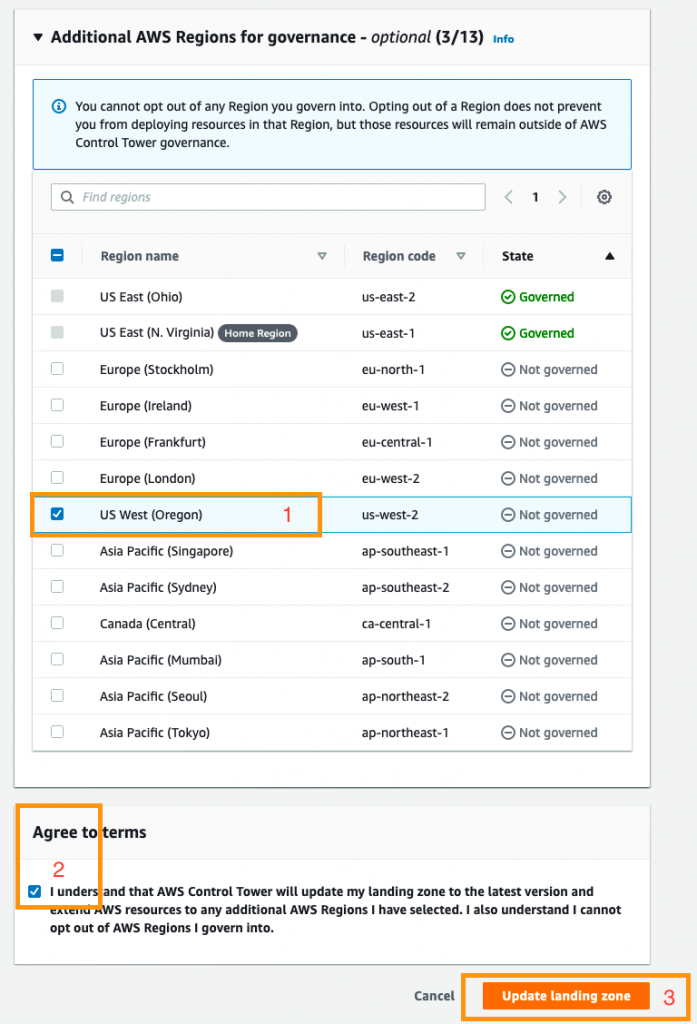The image size is (697, 1024).
Task: Open the Info link beside section title
Action: click(x=503, y=39)
